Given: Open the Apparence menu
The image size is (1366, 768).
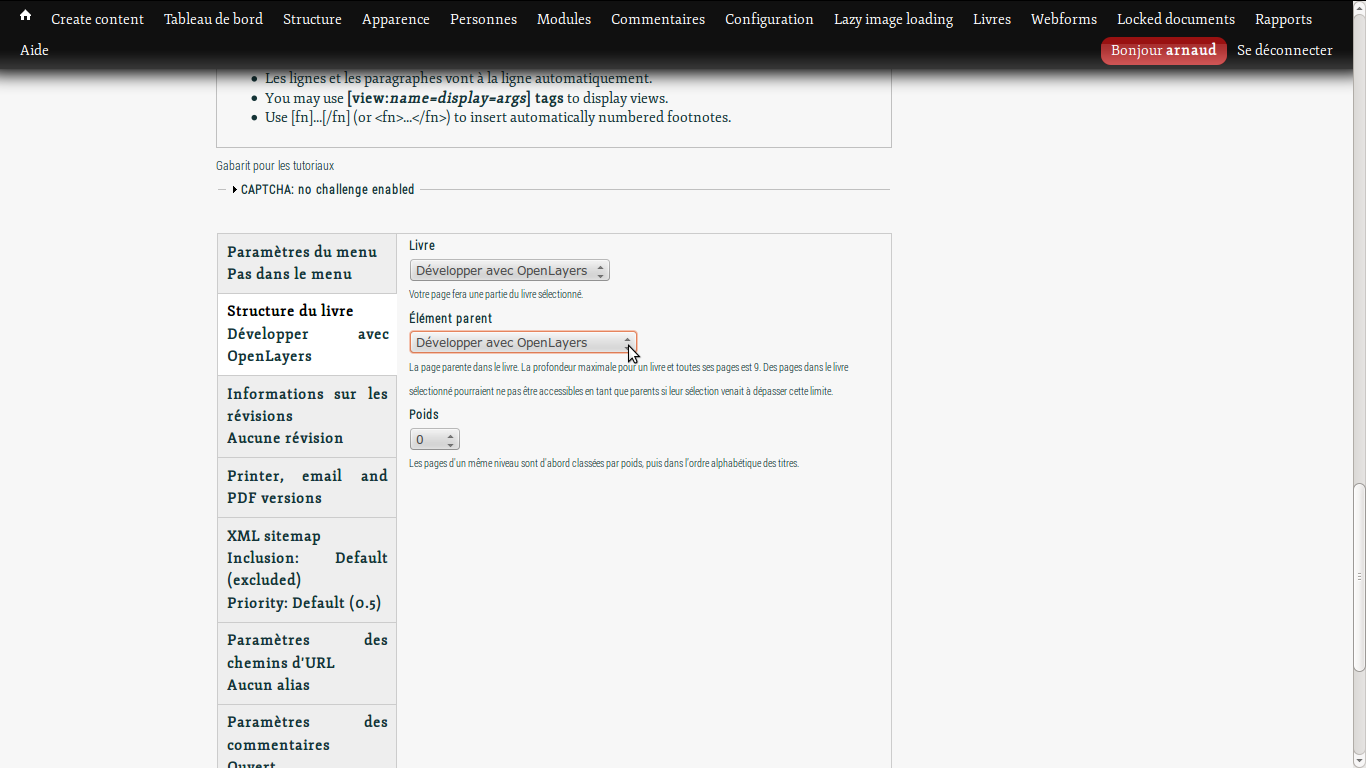Looking at the screenshot, I should click(396, 19).
